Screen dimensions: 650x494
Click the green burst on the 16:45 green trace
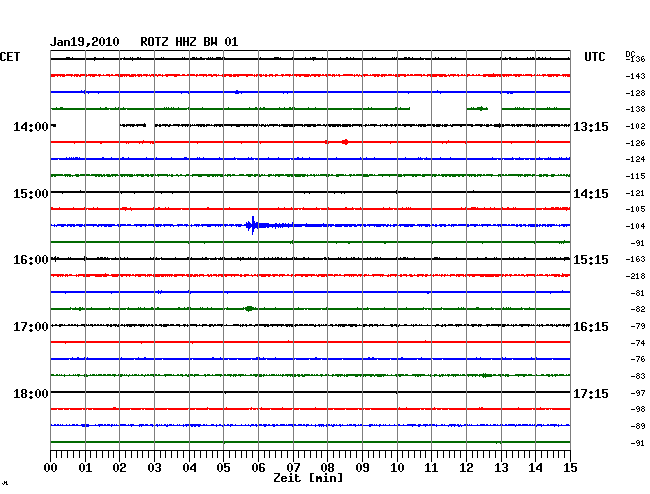tap(249, 308)
